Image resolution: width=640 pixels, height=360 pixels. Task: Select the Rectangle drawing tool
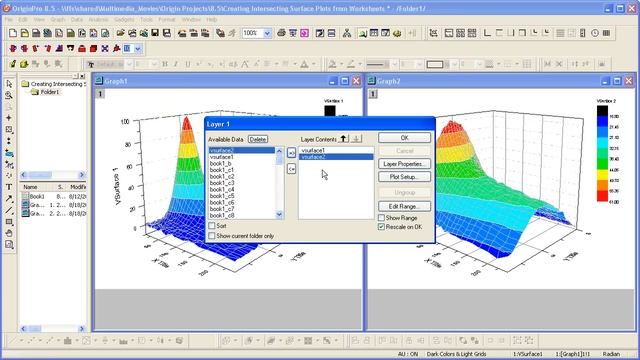[x=9, y=222]
